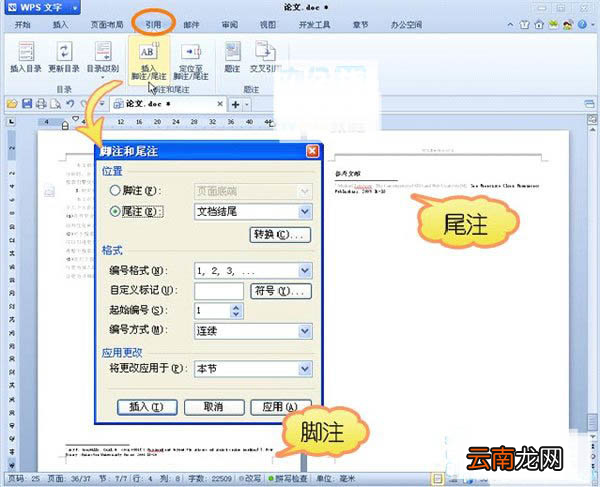Click the home icon at top right
Viewport: 600px width, 487px height.
(539, 25)
